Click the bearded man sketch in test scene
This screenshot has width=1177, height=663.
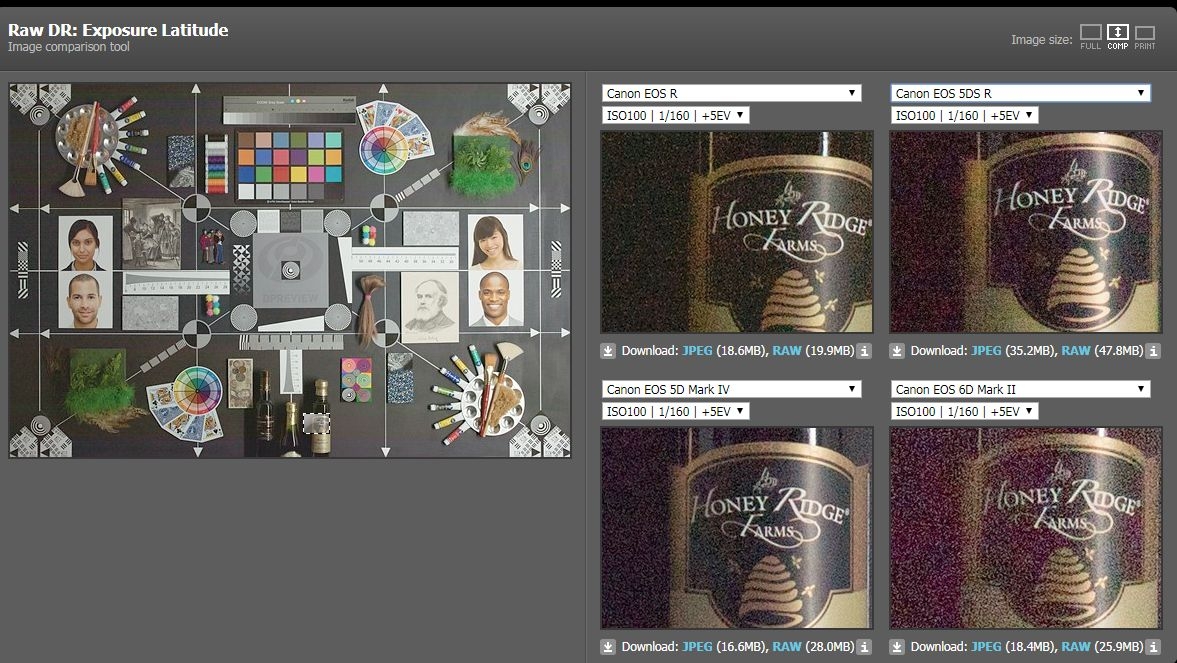coord(429,308)
